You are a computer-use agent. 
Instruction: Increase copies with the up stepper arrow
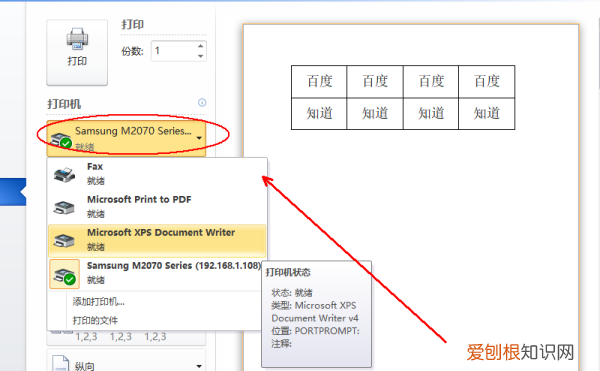pos(201,46)
